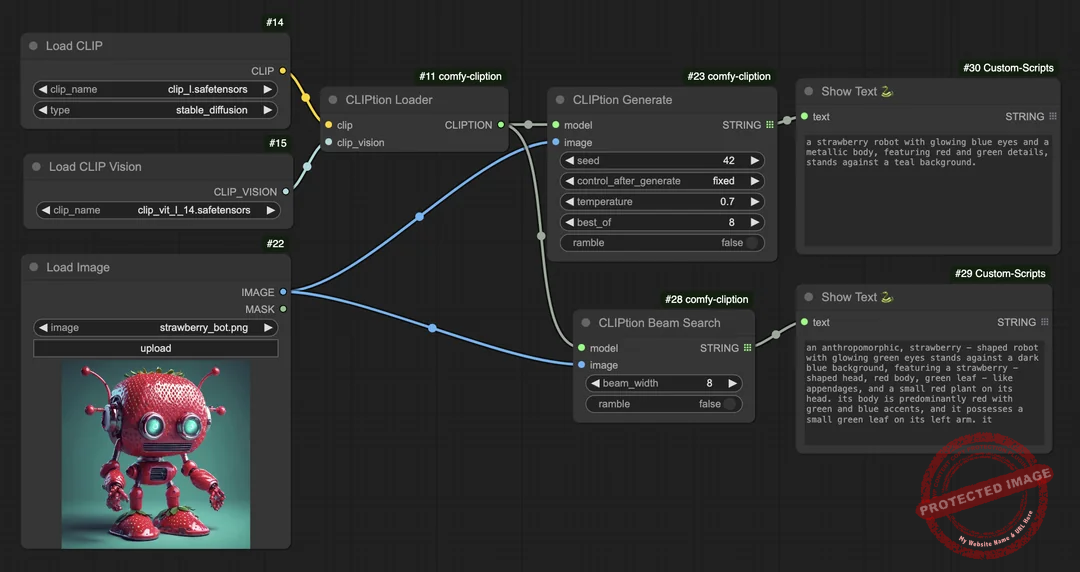Collapse the CLIPtion Generate node dot
The height and width of the screenshot is (572, 1080).
[560, 100]
